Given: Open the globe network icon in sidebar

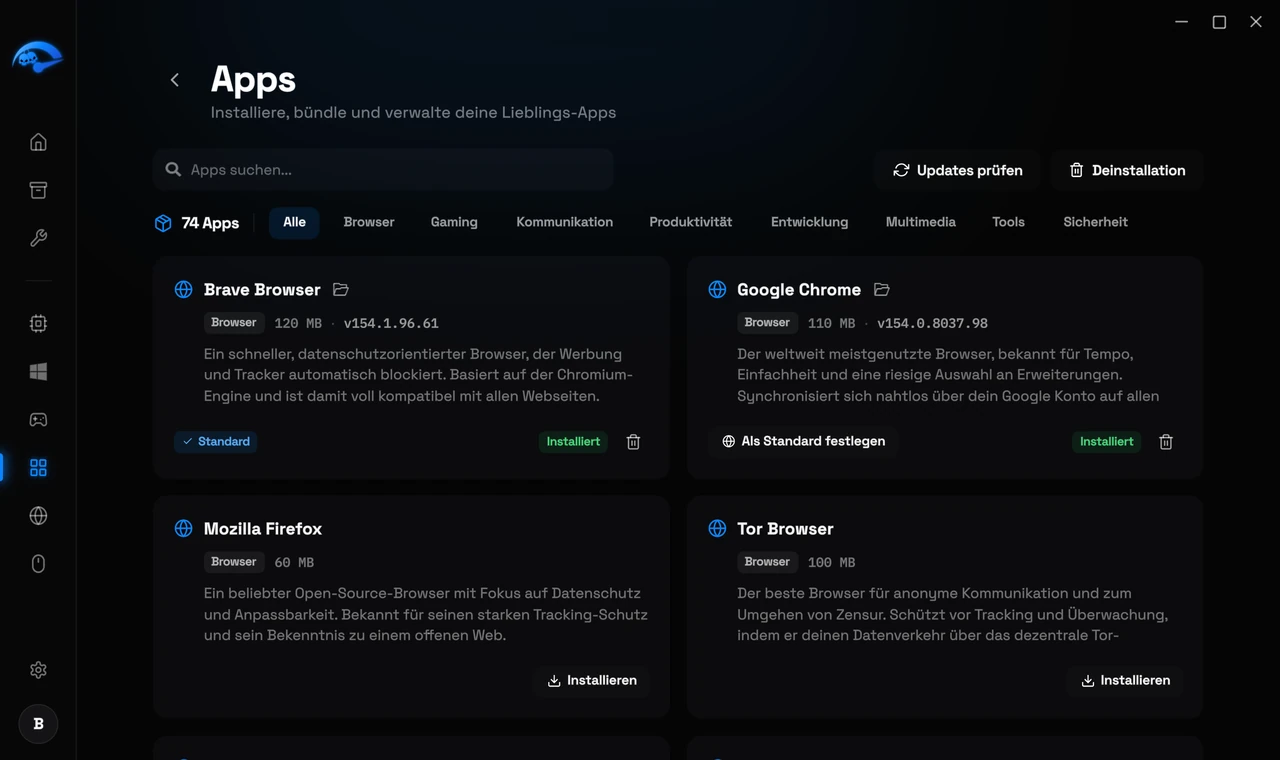Looking at the screenshot, I should (x=38, y=516).
